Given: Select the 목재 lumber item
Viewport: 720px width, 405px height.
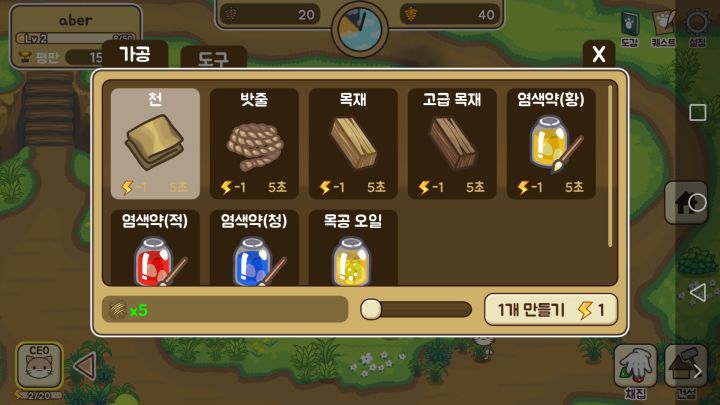Looking at the screenshot, I should click(x=353, y=144).
